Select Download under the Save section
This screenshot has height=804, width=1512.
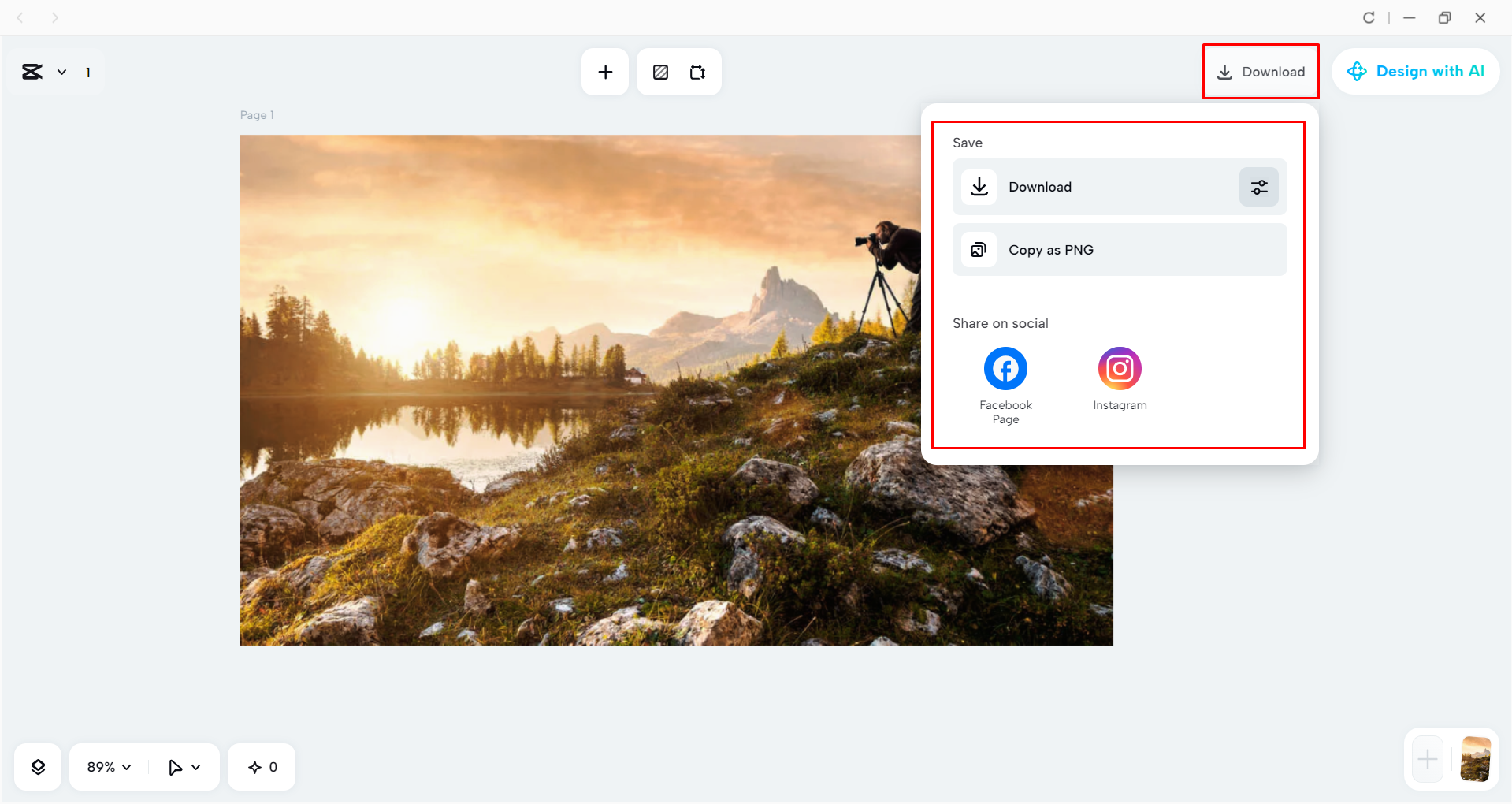[1040, 187]
